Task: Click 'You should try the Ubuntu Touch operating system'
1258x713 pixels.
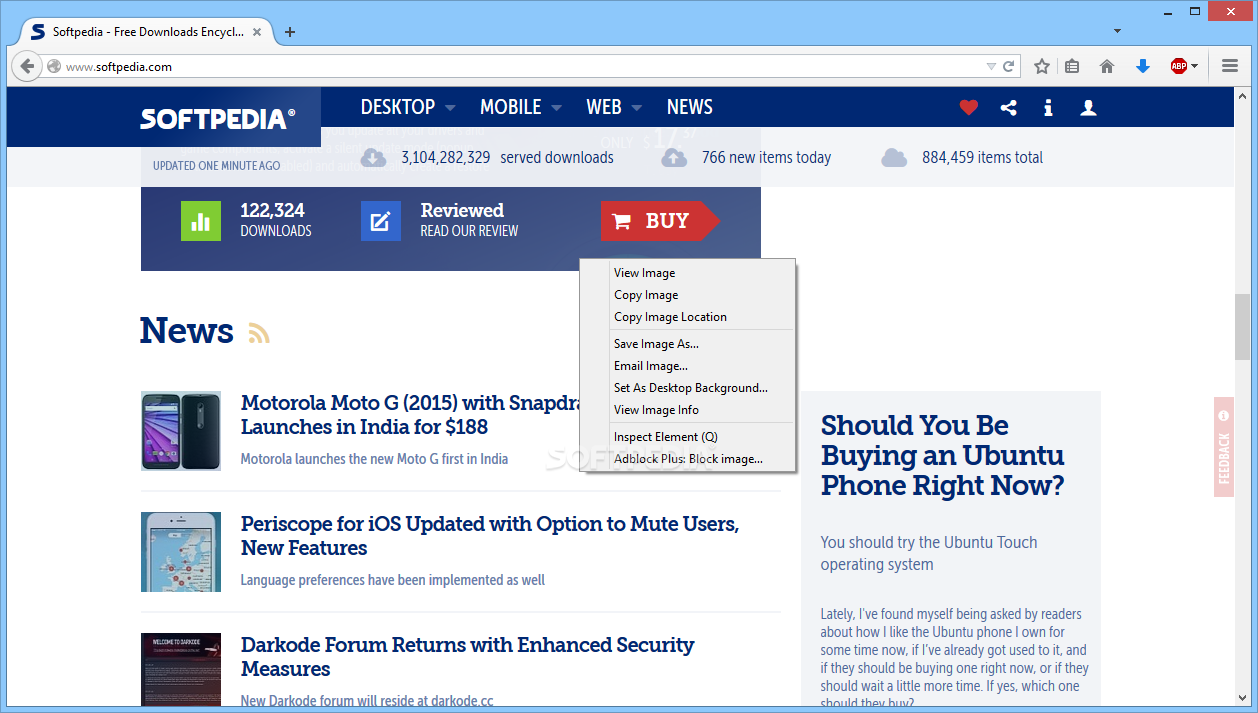Action: point(929,553)
